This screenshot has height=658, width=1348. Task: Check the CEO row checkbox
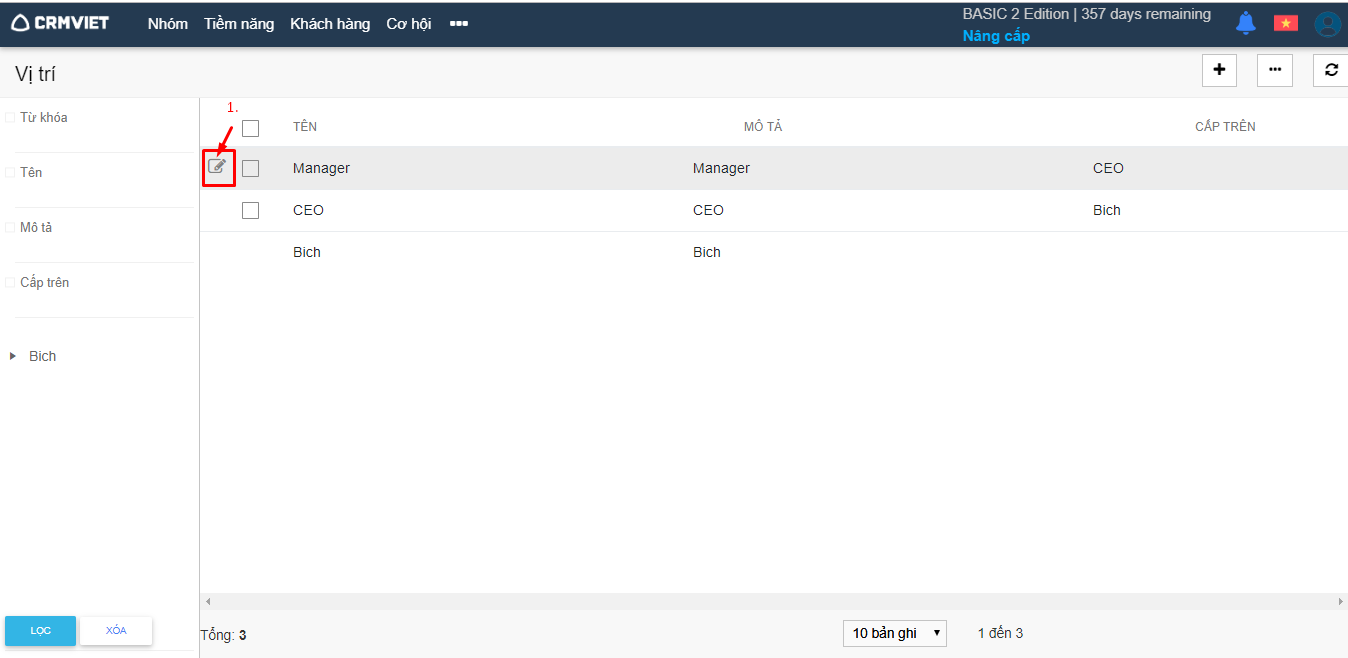[x=250, y=210]
